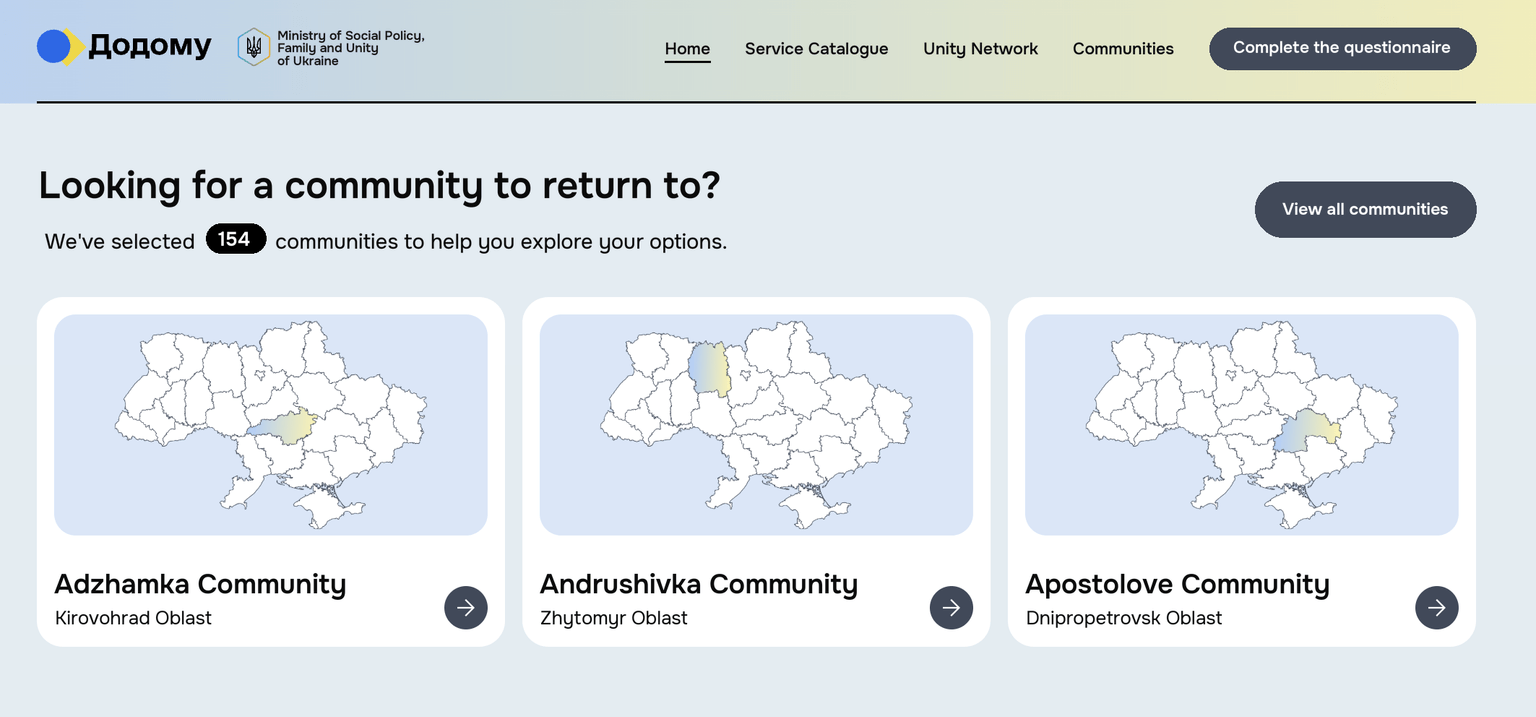Click the Ministry of Social Policy emblem
Screen dimensions: 1536x717
[x=253, y=47]
